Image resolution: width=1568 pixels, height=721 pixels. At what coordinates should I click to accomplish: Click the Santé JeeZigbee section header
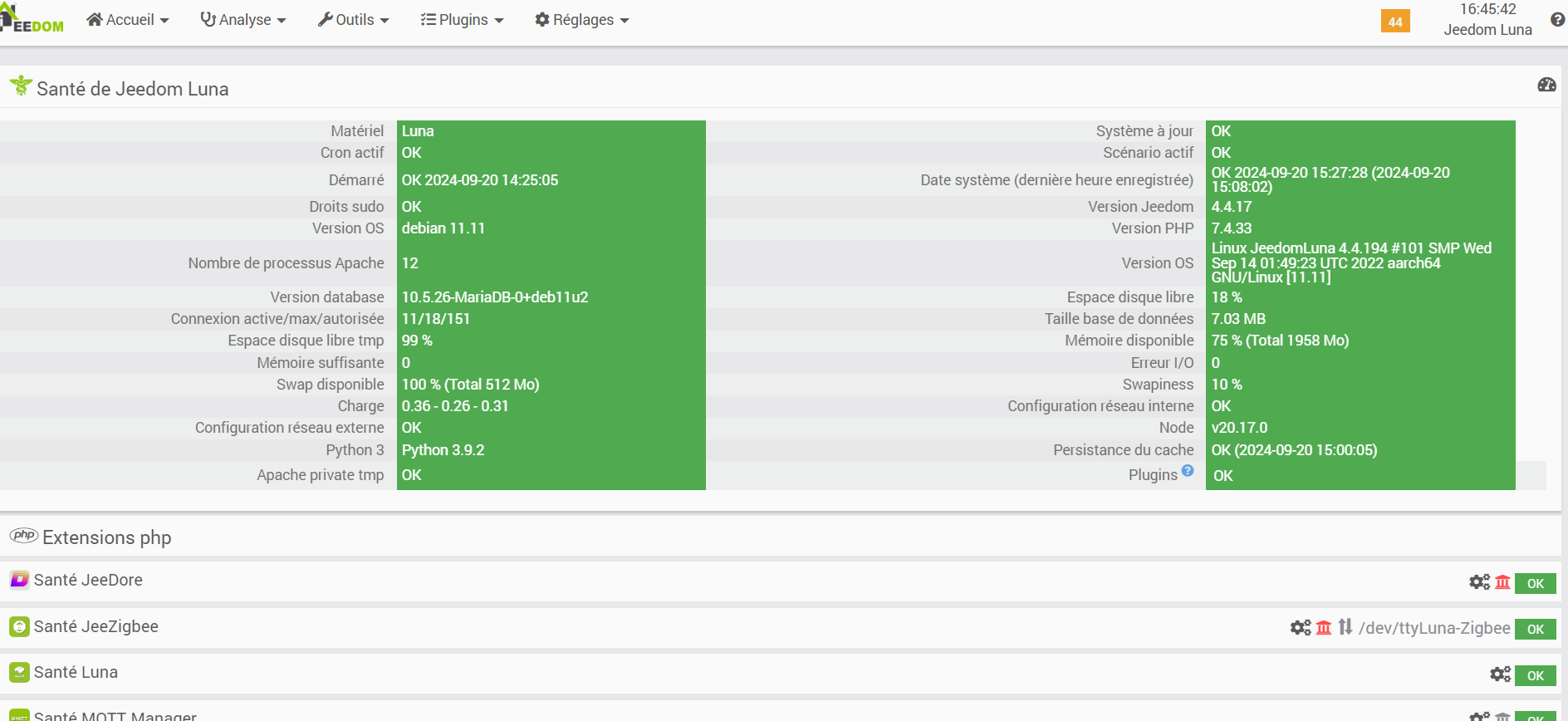96,626
